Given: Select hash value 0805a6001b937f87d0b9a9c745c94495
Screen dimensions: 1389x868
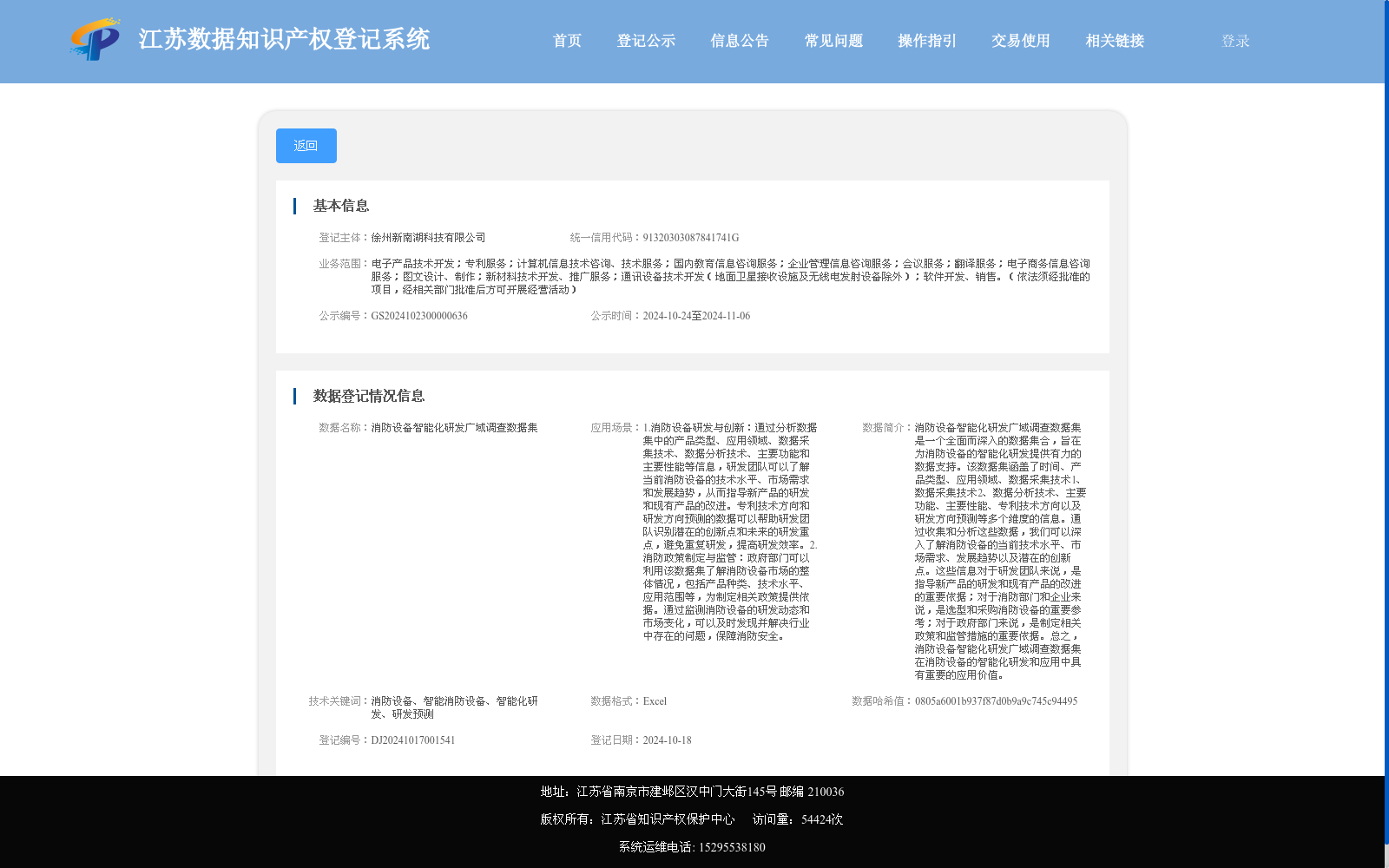Looking at the screenshot, I should [x=996, y=701].
